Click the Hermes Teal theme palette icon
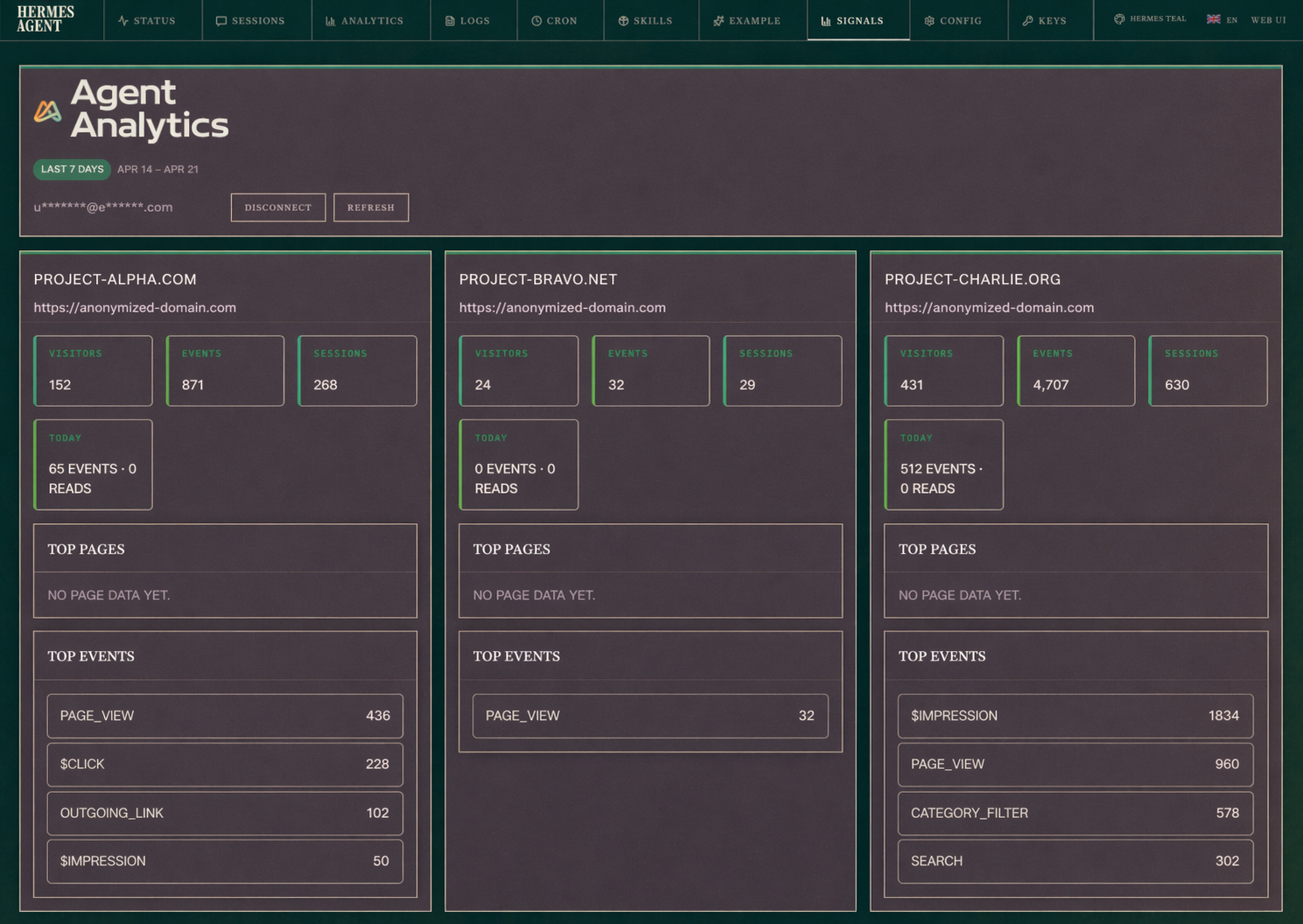 [x=1119, y=18]
